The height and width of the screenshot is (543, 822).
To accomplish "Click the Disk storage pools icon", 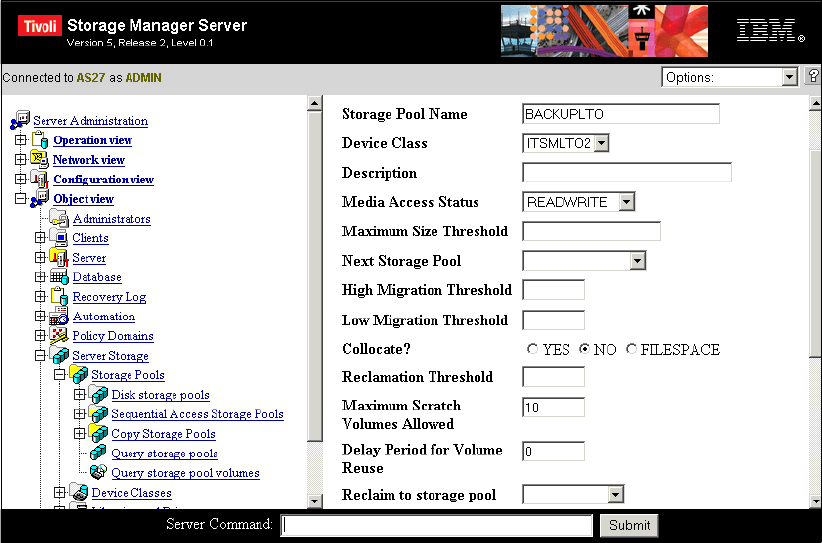I will click(x=98, y=394).
